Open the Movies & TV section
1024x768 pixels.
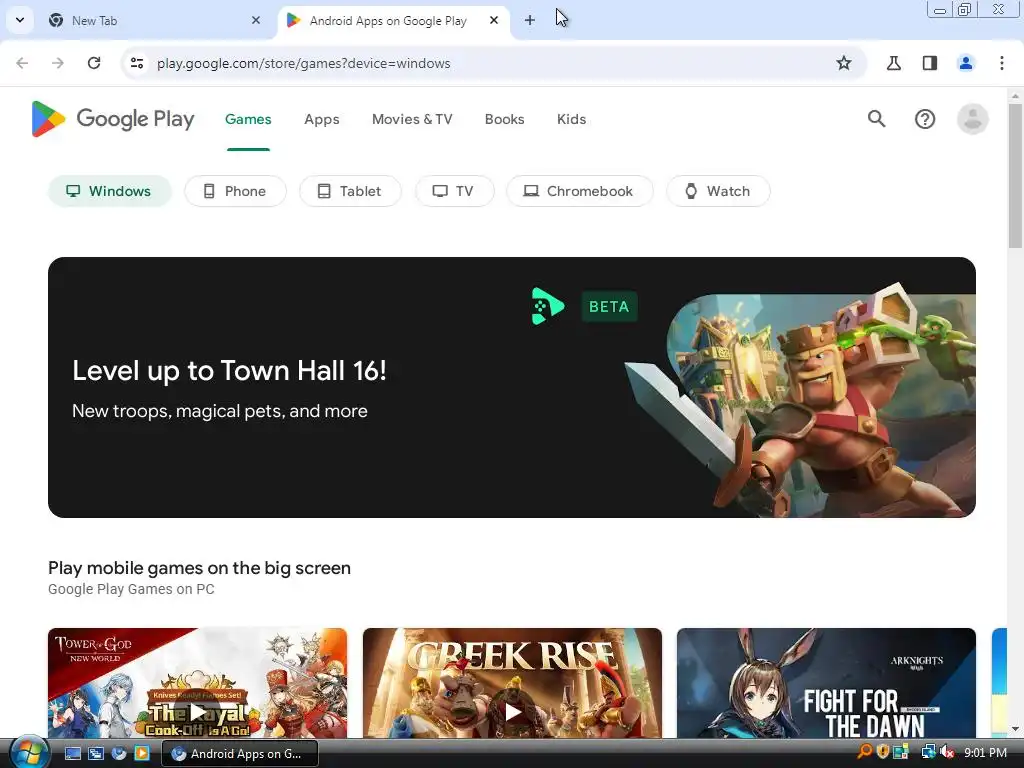pyautogui.click(x=412, y=120)
